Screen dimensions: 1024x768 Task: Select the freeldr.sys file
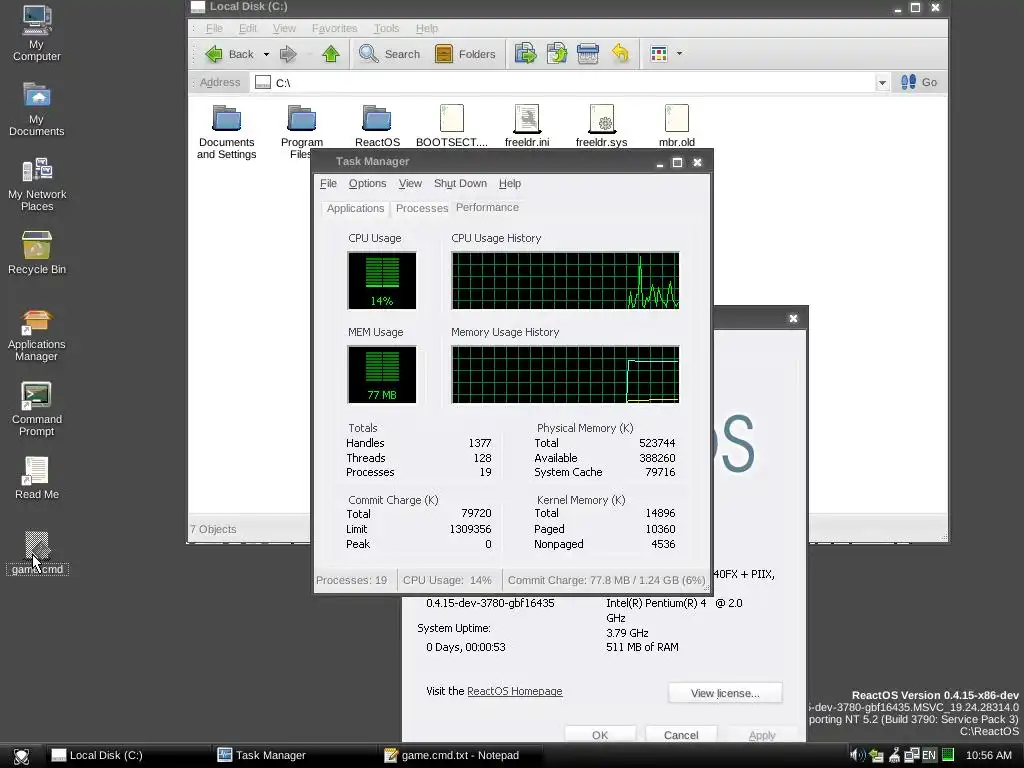(x=601, y=127)
